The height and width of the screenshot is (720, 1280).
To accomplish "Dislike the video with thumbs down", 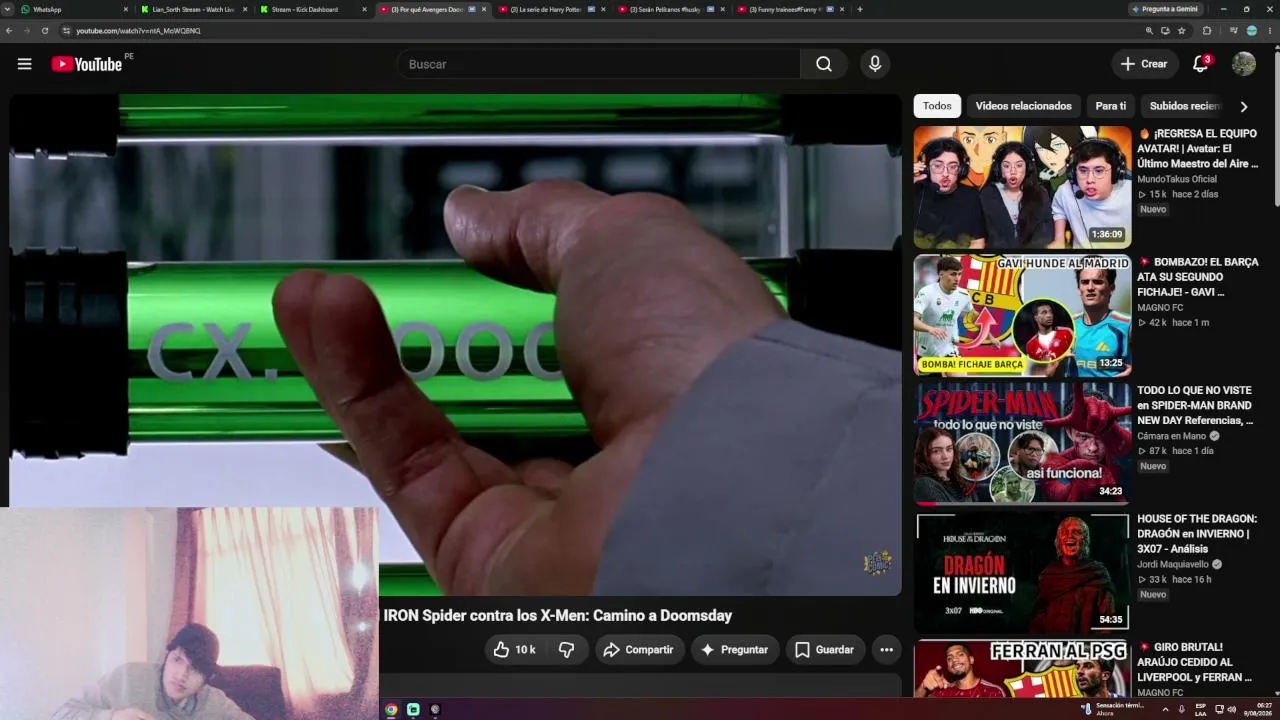I will click(566, 650).
